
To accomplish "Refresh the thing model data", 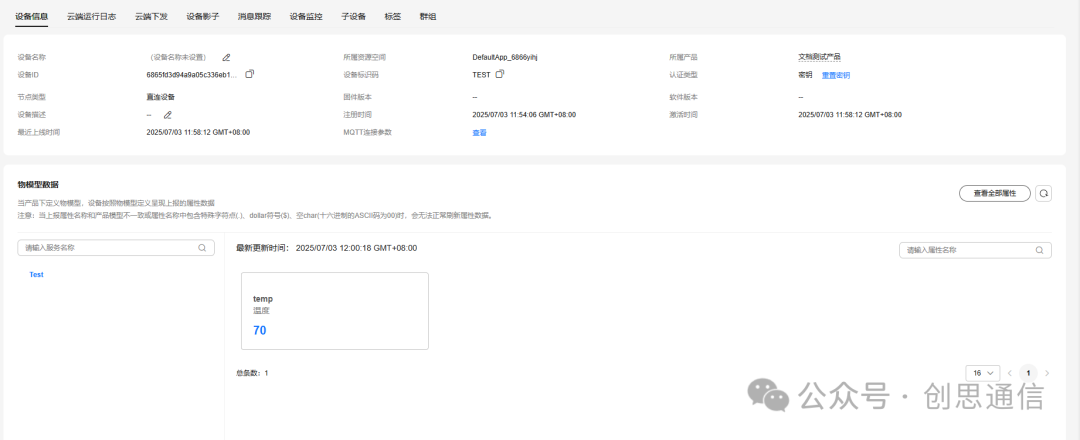I will point(1043,193).
